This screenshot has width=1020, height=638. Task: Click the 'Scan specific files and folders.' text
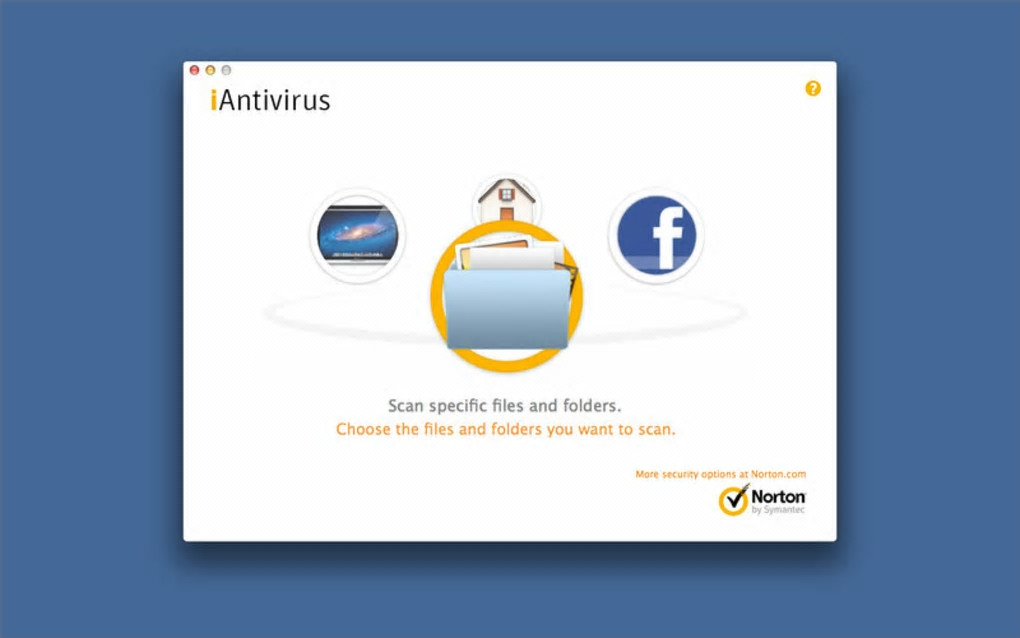pos(505,406)
